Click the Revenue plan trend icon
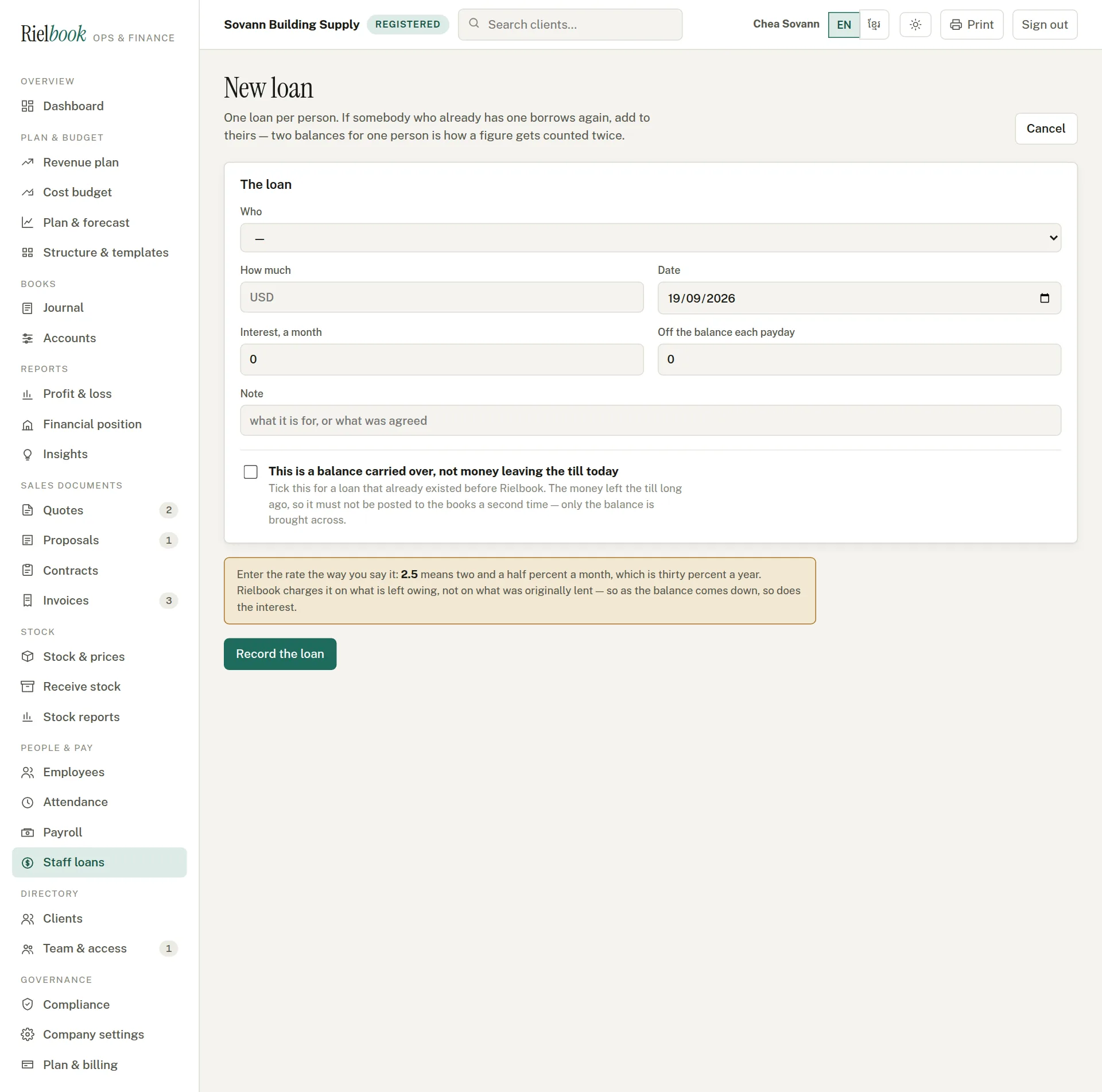The width and height of the screenshot is (1102, 1092). 28,162
